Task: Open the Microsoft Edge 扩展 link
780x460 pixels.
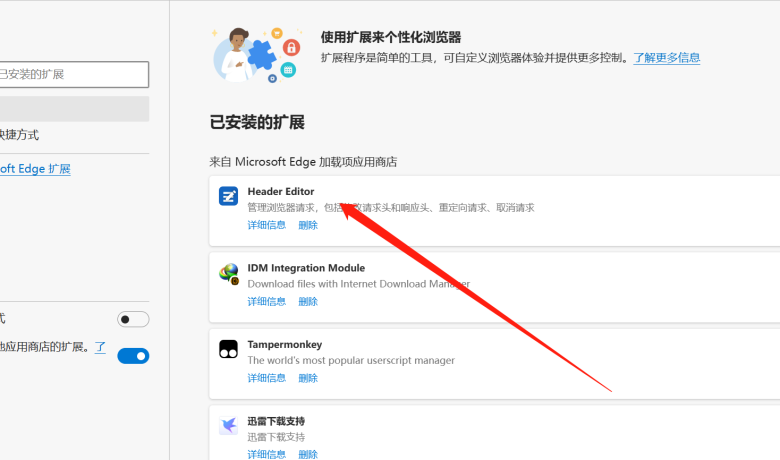Action: [x=35, y=169]
